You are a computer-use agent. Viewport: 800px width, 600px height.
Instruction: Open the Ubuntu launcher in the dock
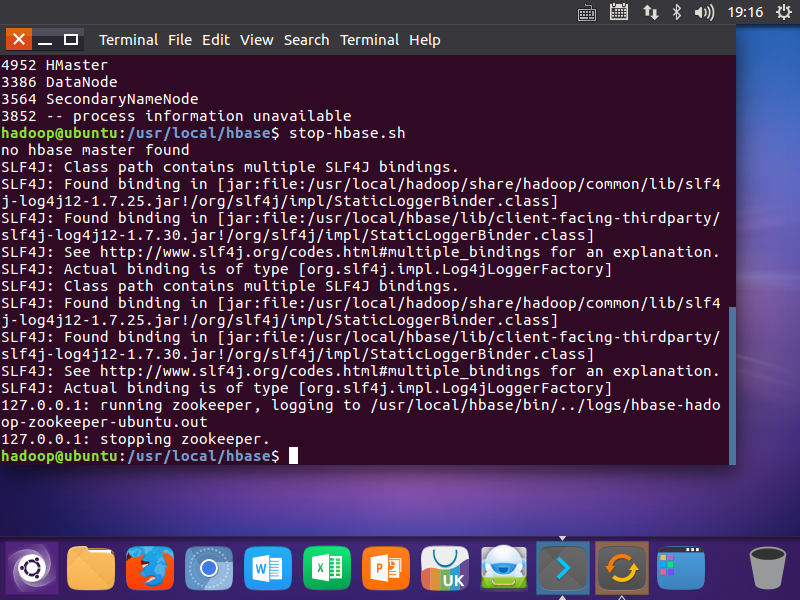click(x=32, y=568)
